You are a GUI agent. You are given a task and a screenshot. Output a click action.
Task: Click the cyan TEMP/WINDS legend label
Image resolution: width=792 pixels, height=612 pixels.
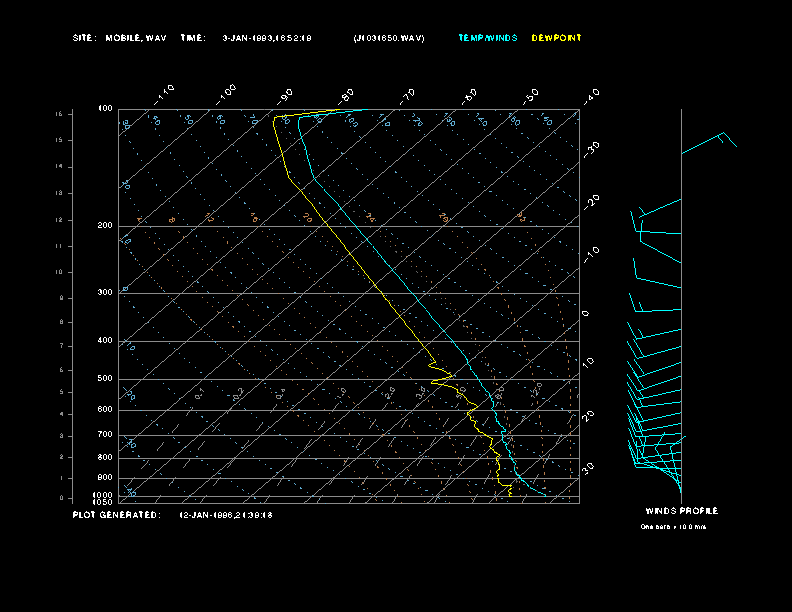pos(488,38)
